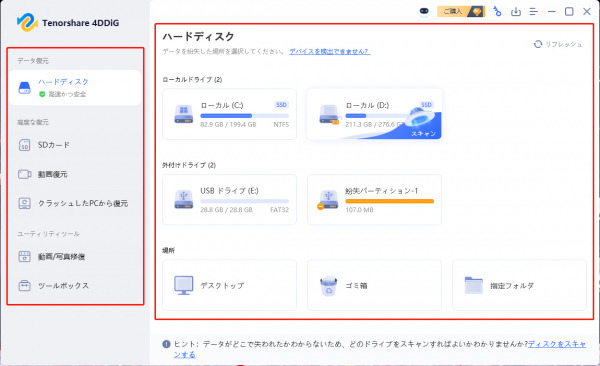Choose ゴミ箱 recycle bin location

click(374, 285)
